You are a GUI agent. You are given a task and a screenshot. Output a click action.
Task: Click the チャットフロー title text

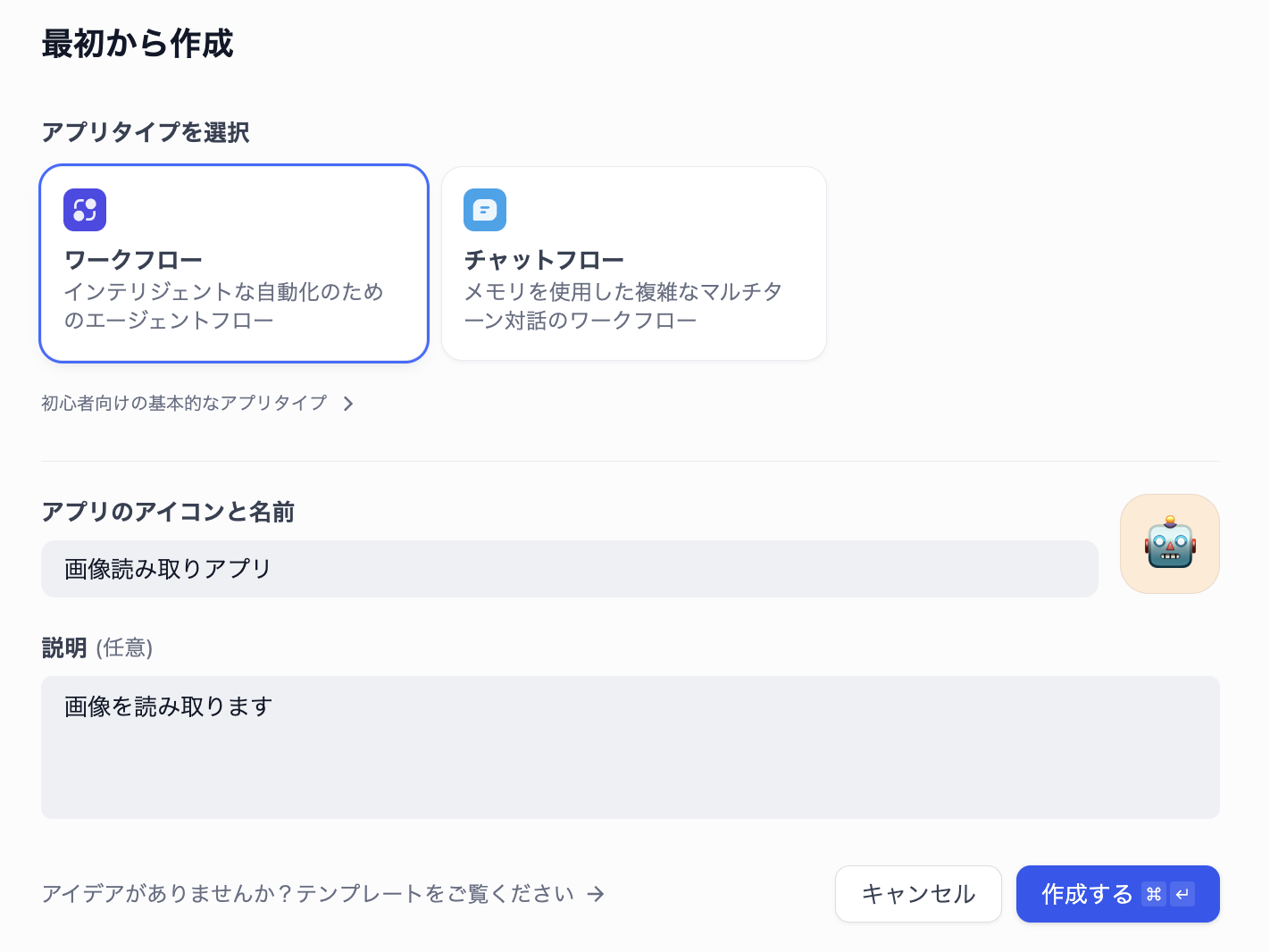[x=544, y=260]
